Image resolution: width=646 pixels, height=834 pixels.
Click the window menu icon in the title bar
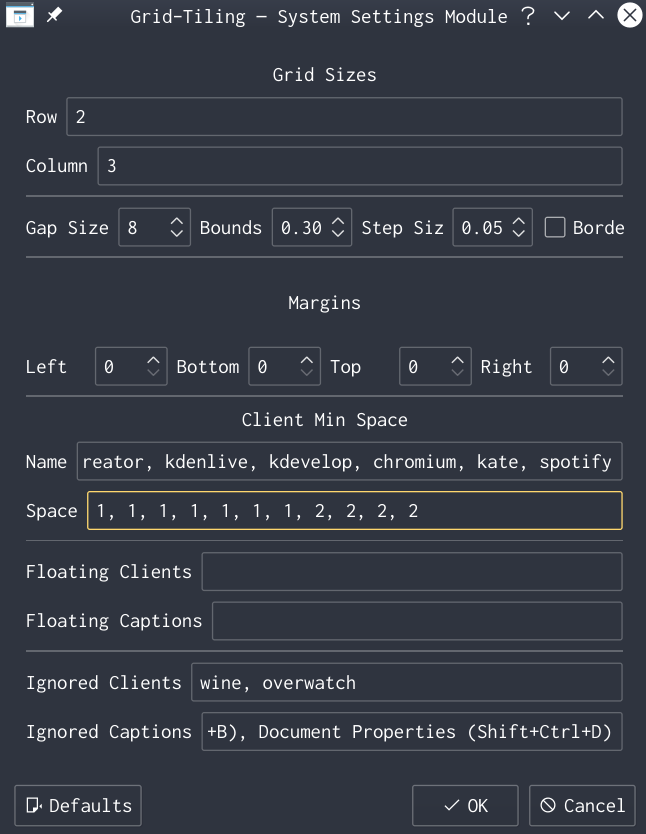pos(20,16)
